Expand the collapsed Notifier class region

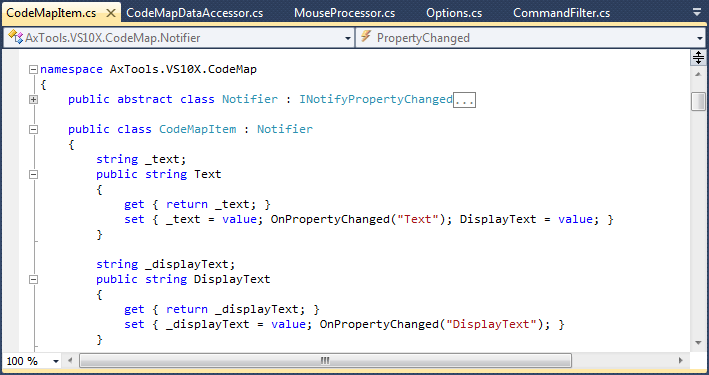click(33, 100)
